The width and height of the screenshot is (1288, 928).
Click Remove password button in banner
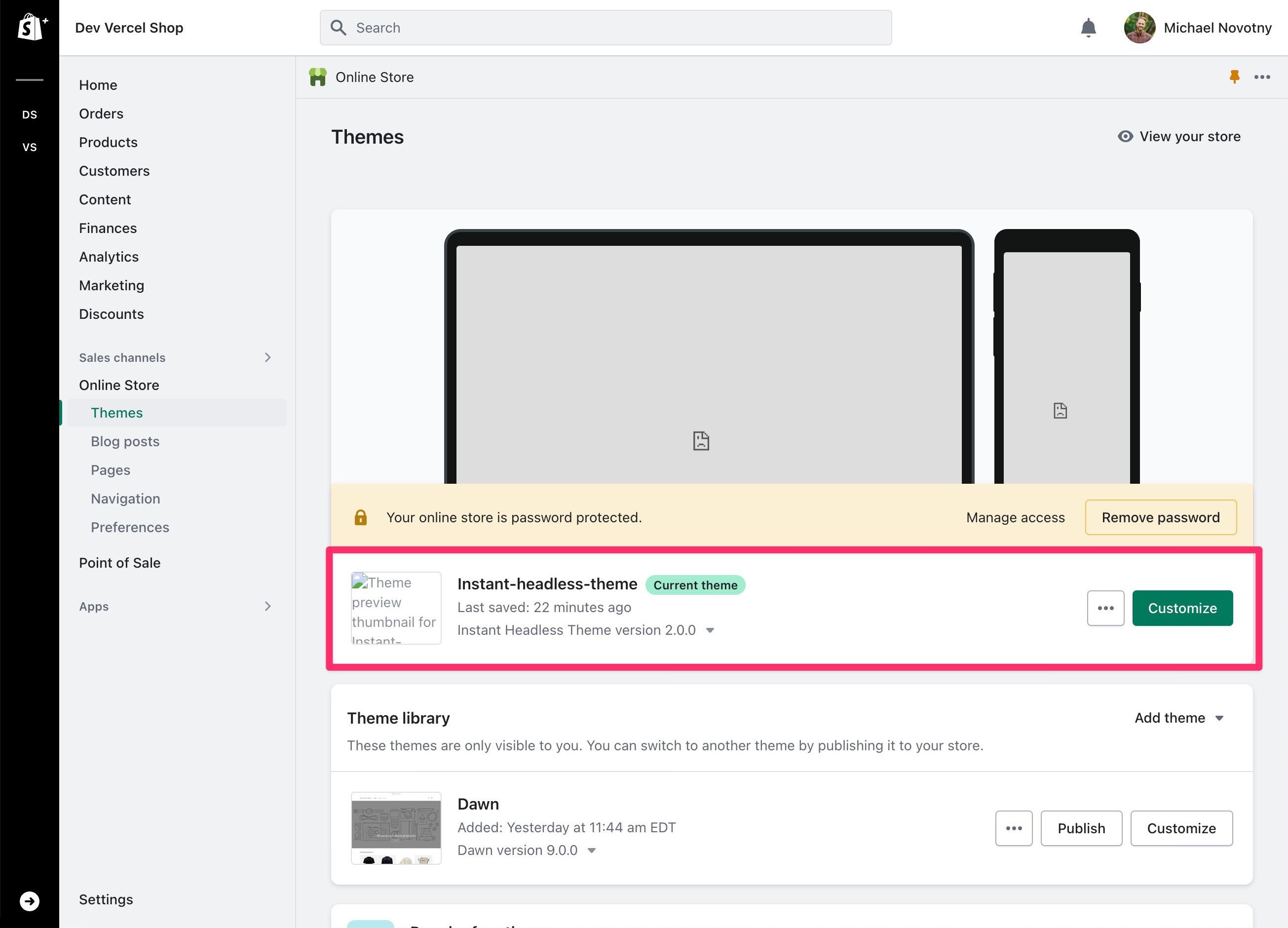1160,517
